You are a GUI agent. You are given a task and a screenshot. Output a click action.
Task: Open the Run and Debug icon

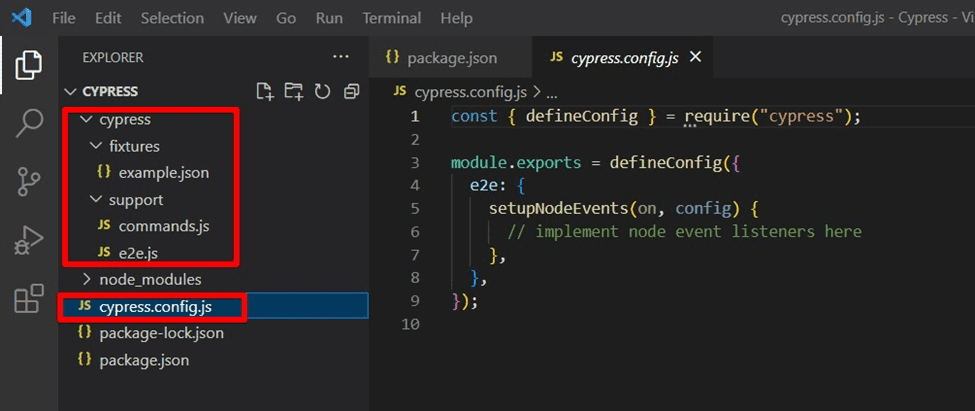pos(29,240)
